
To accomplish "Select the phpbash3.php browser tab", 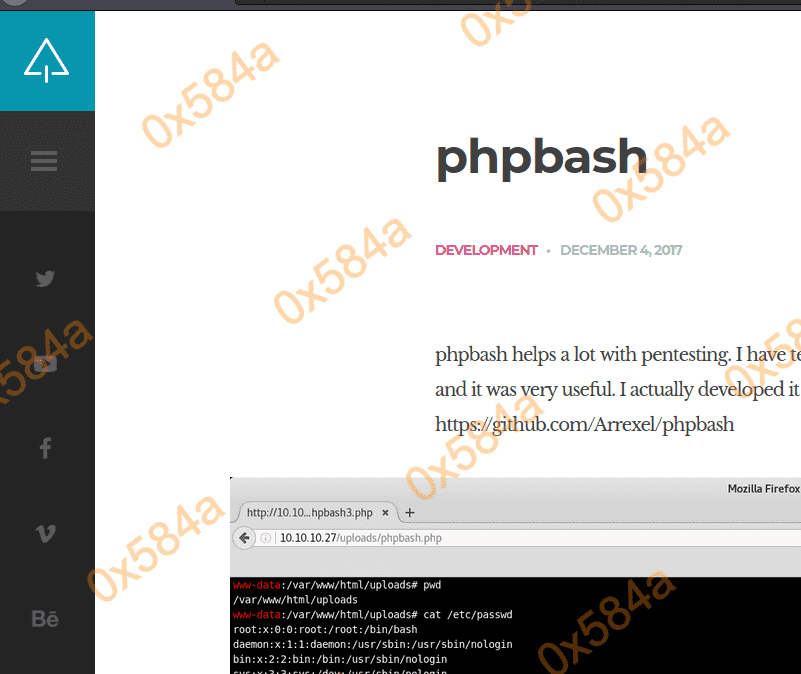I will click(309, 513).
